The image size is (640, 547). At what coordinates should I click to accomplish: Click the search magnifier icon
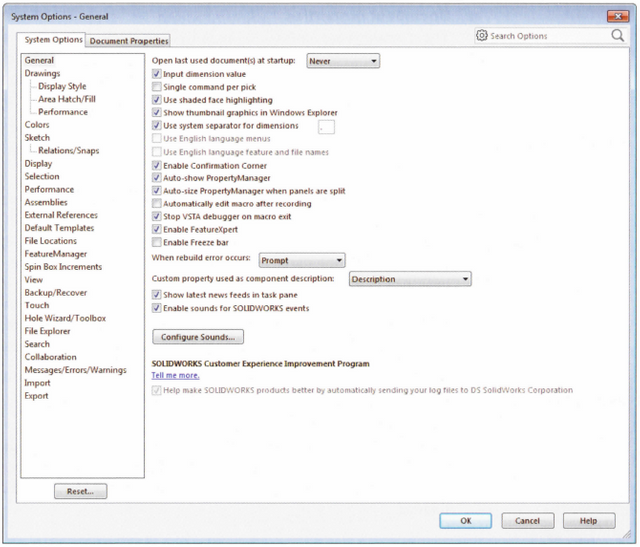point(618,36)
